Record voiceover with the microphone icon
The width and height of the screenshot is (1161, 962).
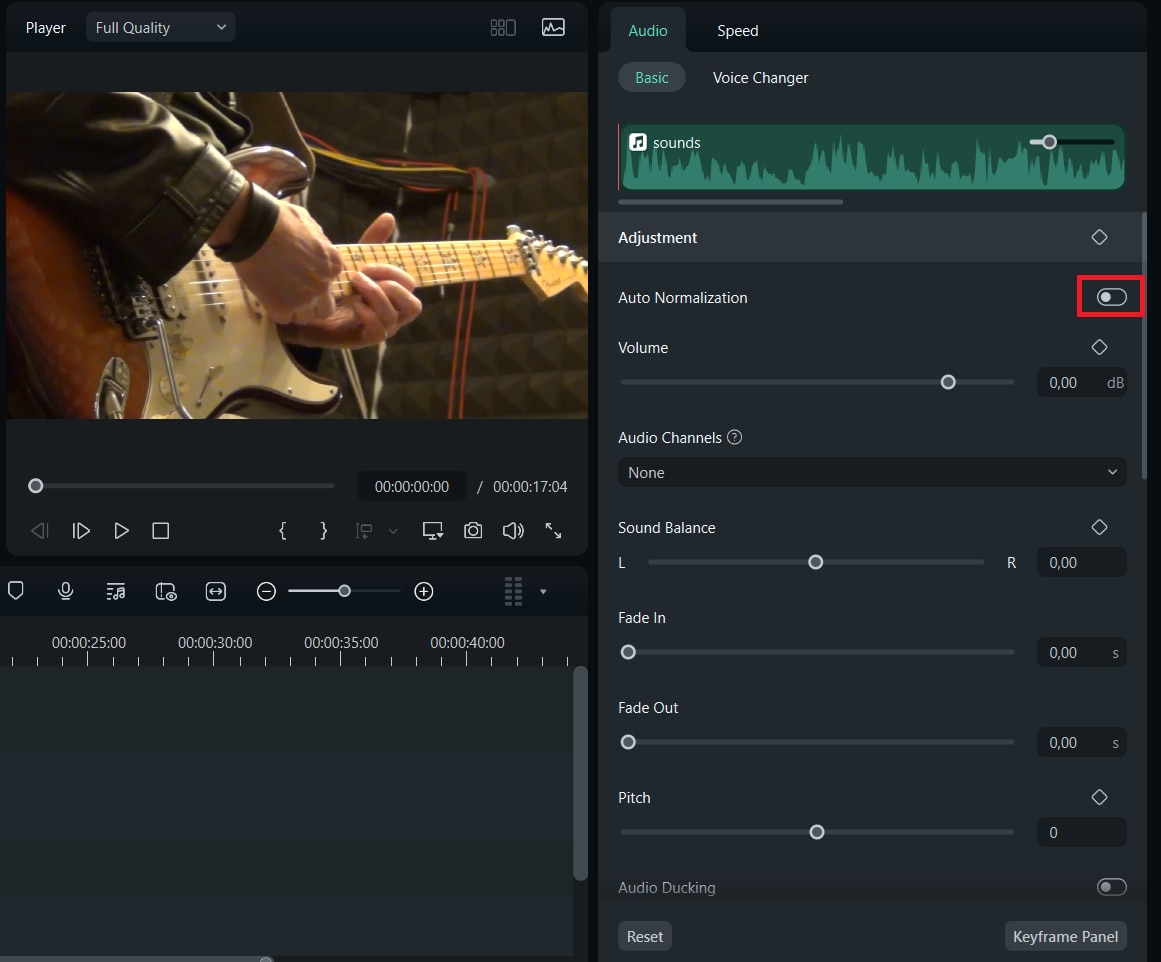point(65,591)
